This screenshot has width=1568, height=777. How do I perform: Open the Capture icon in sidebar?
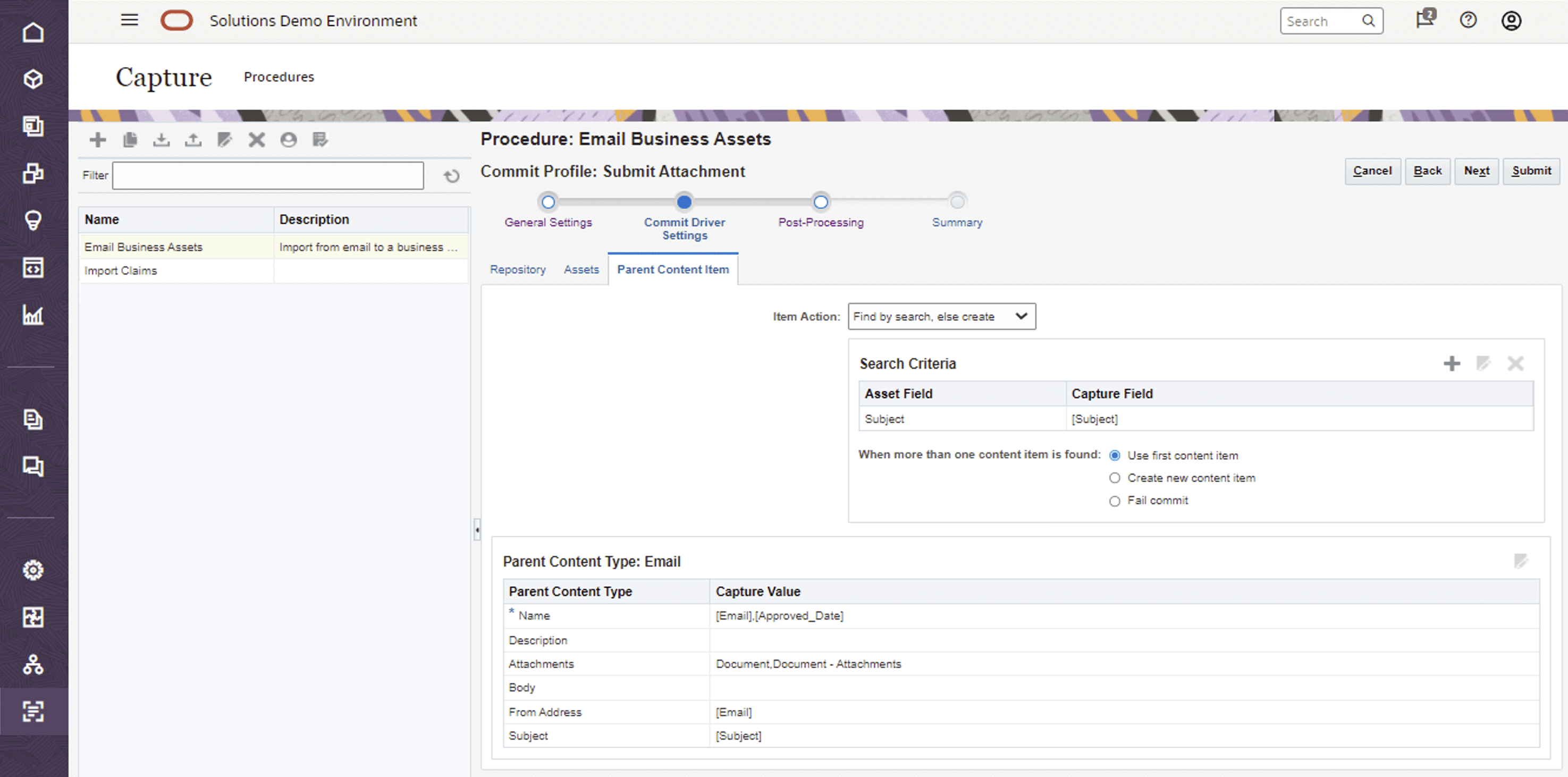coord(33,711)
